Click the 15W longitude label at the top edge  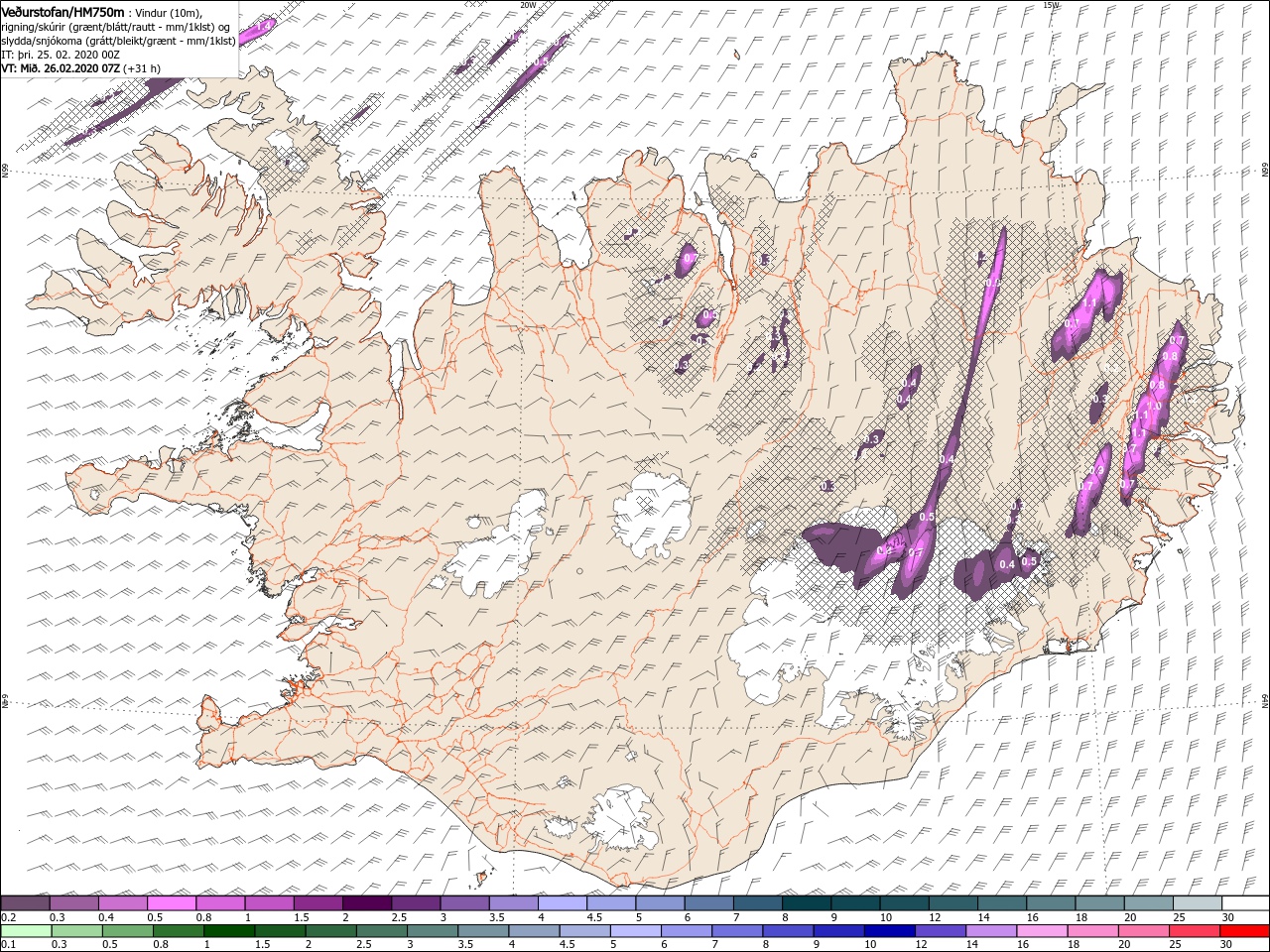1051,5
